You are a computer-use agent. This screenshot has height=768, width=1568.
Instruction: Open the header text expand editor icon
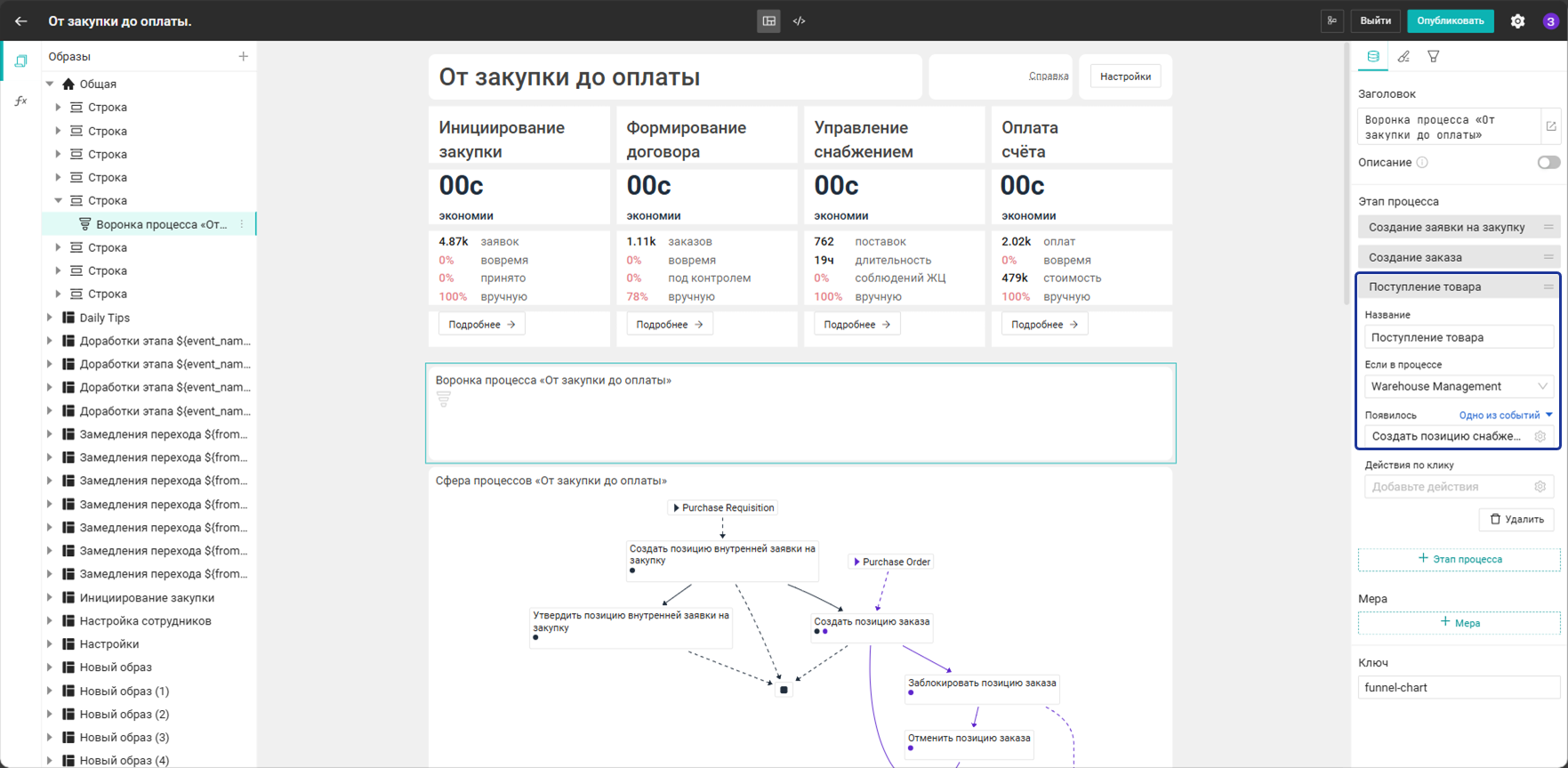click(x=1551, y=126)
